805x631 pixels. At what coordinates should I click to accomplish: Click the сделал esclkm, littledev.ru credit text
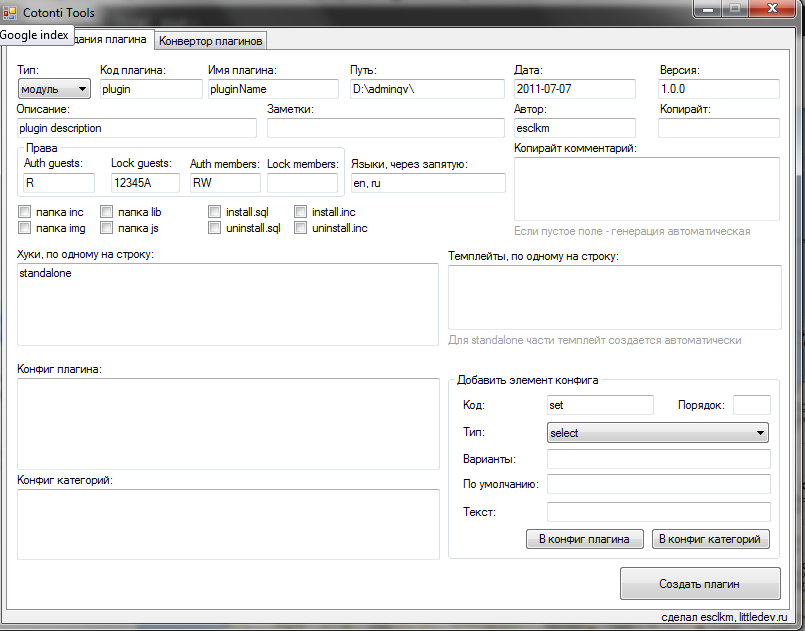(724, 617)
